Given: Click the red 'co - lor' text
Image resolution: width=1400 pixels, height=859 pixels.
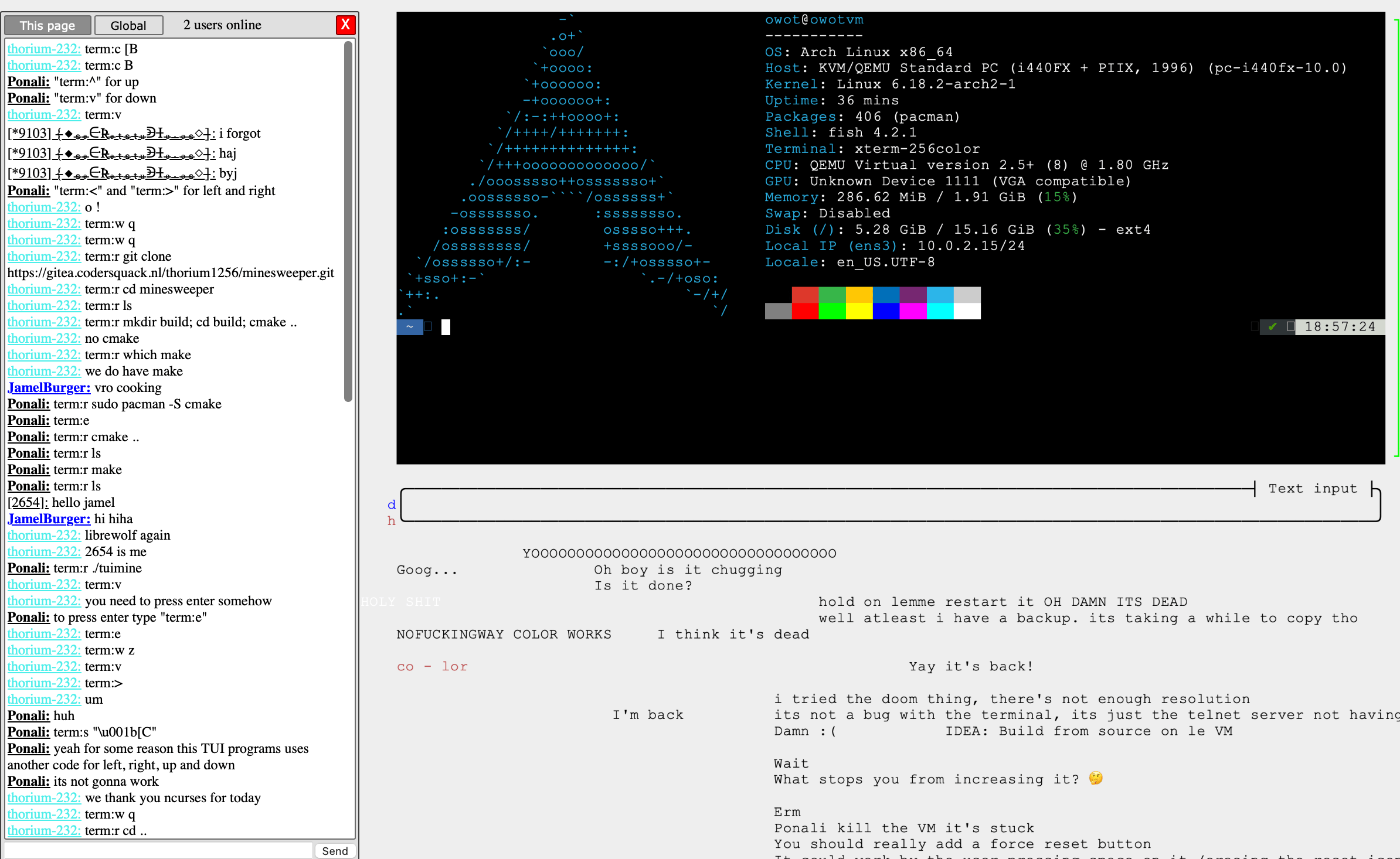Looking at the screenshot, I should coord(432,667).
